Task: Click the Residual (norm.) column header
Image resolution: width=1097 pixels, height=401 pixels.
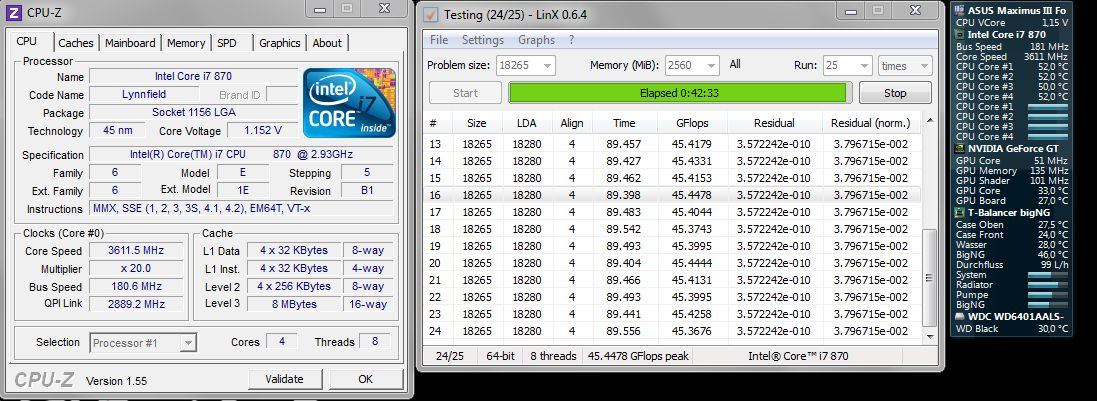Action: [871, 123]
